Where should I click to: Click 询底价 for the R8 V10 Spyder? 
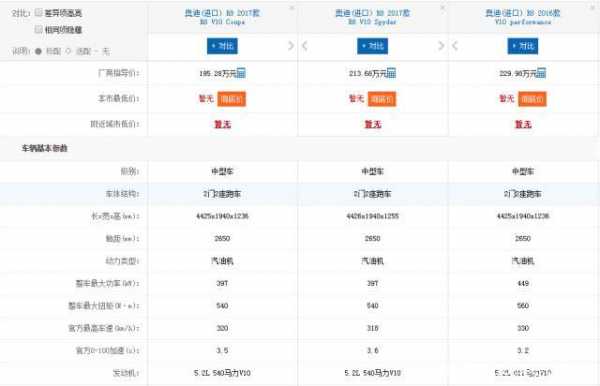tap(382, 99)
